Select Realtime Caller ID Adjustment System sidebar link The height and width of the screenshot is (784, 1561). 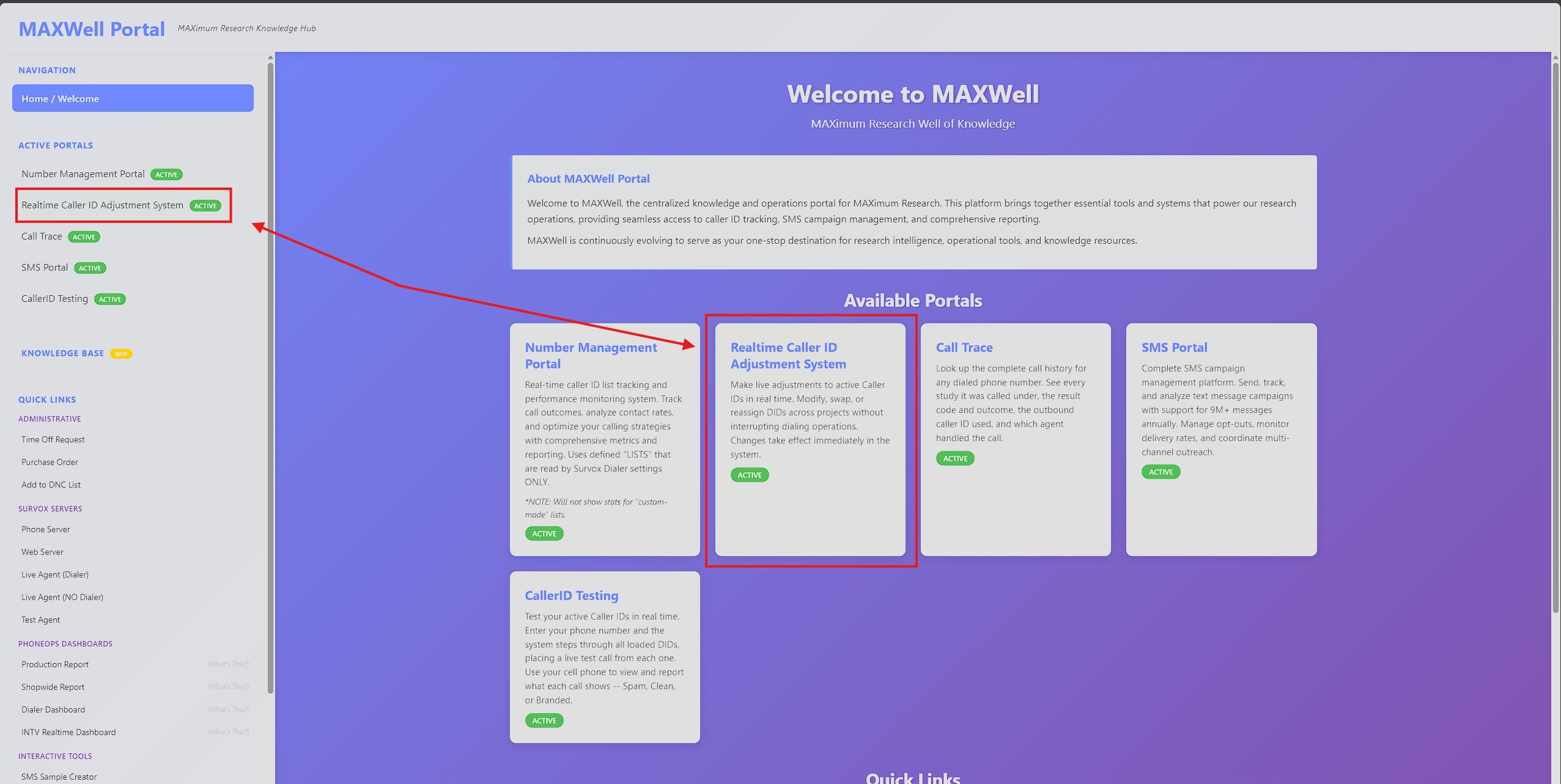point(102,205)
